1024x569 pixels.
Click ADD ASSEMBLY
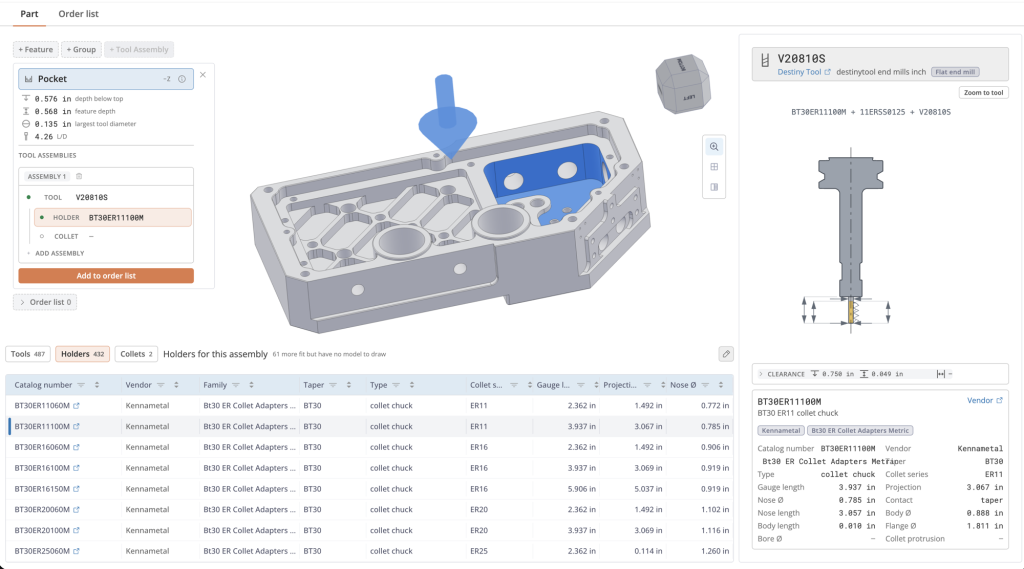coord(59,253)
